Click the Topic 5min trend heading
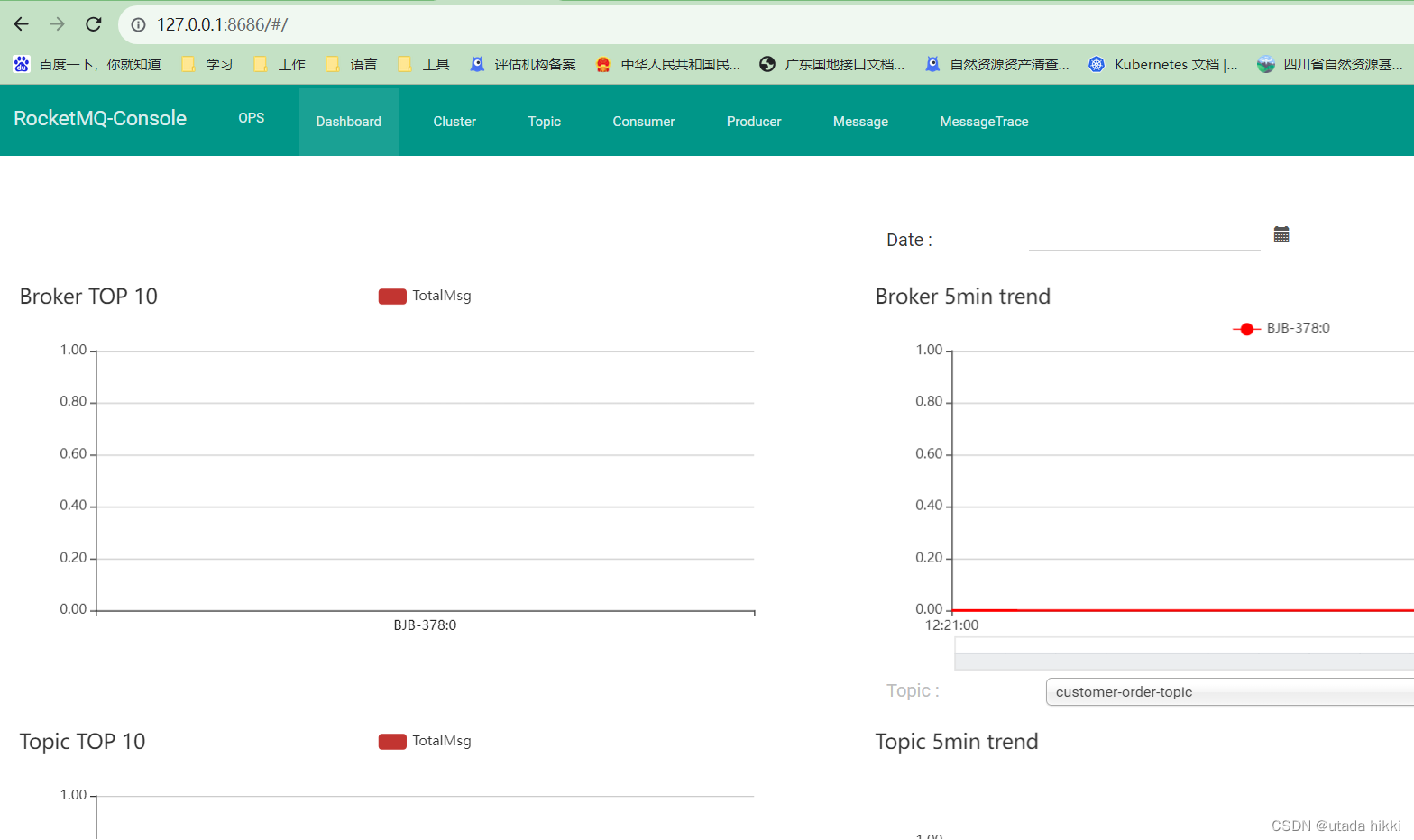 [x=956, y=742]
